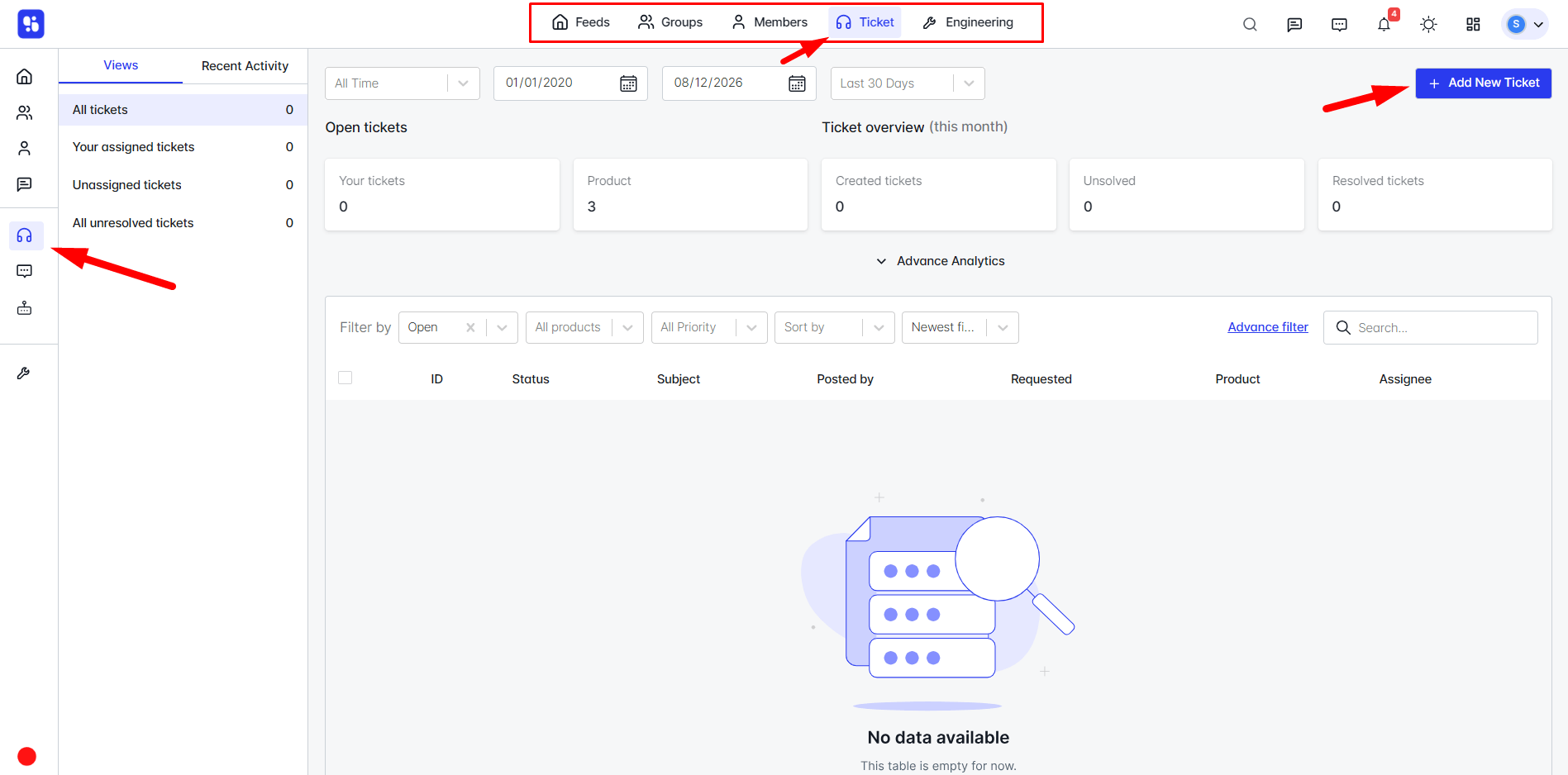This screenshot has height=775, width=1568.
Task: Open the All Priority dropdown
Action: pyautogui.click(x=709, y=327)
